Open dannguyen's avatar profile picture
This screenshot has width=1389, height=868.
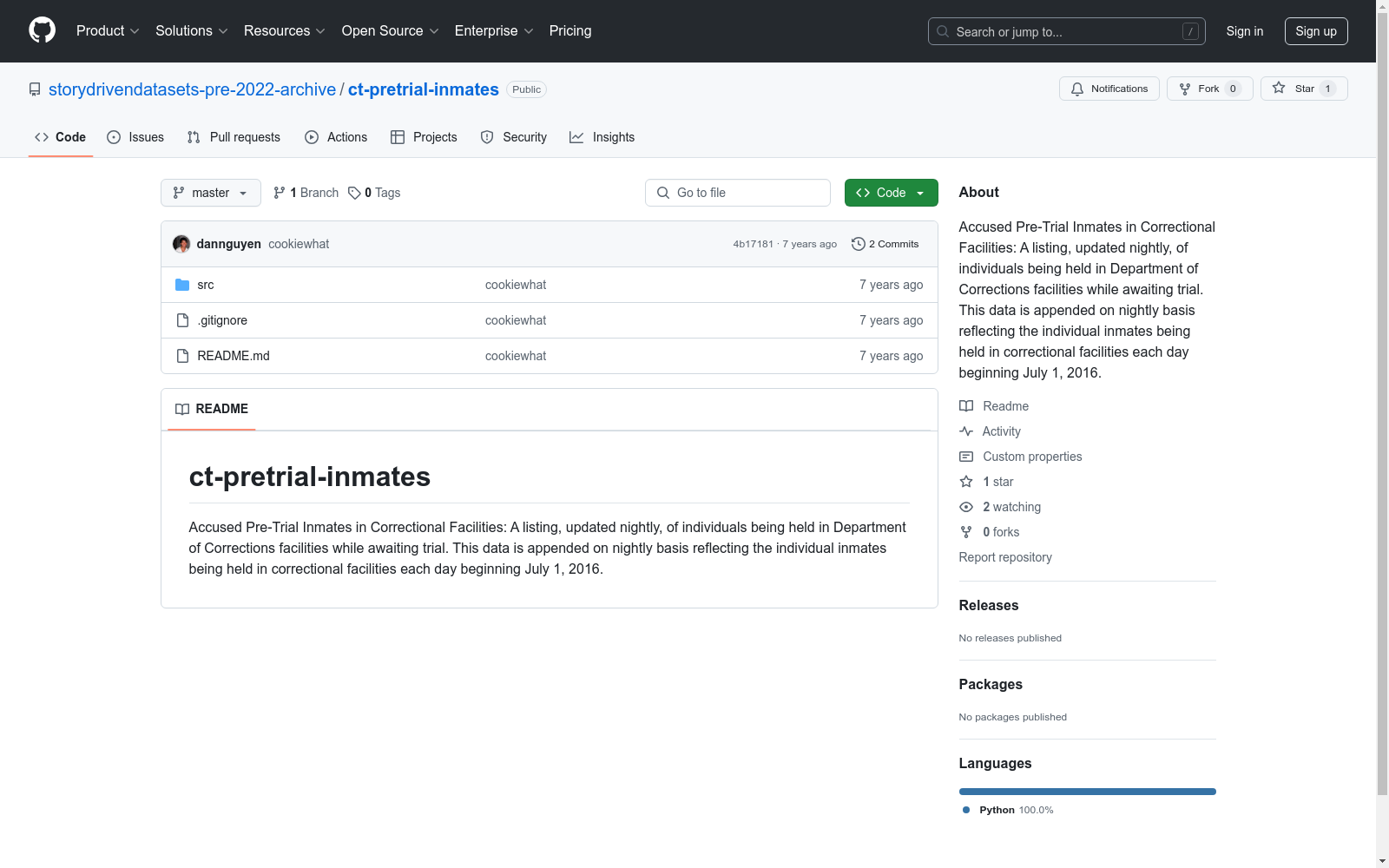point(181,244)
